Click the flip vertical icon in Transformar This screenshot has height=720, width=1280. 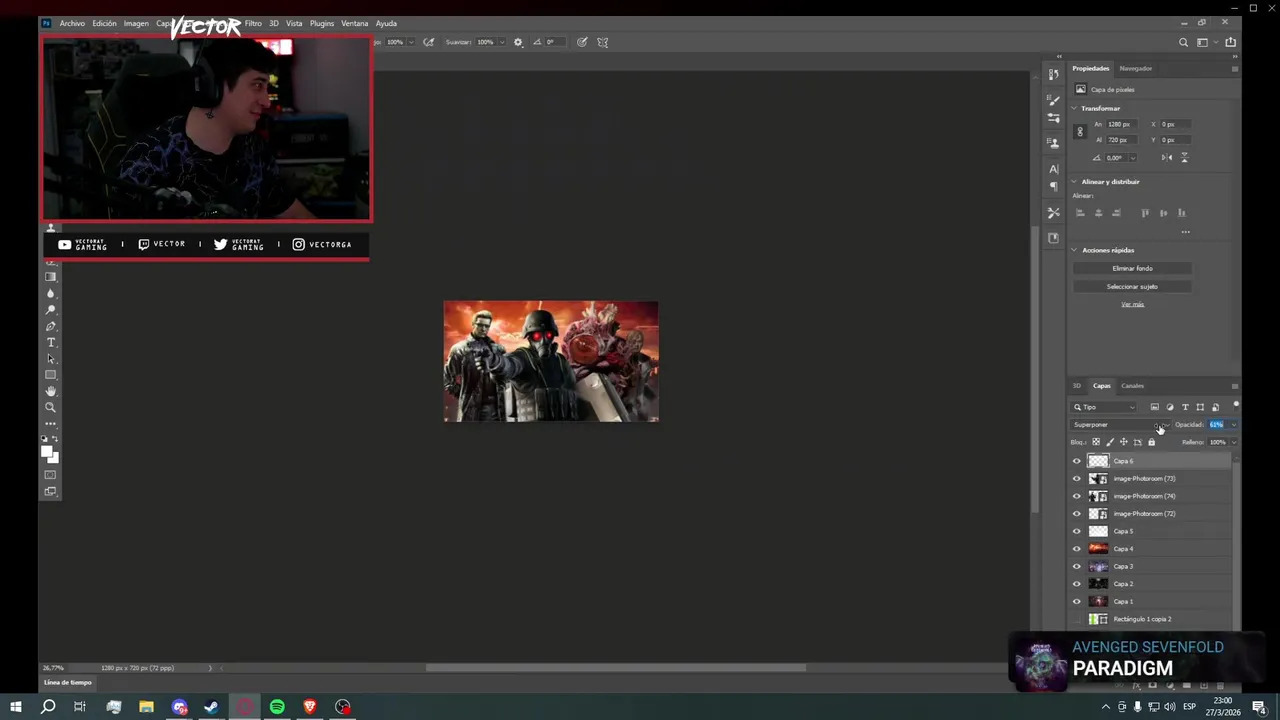pyautogui.click(x=1184, y=158)
